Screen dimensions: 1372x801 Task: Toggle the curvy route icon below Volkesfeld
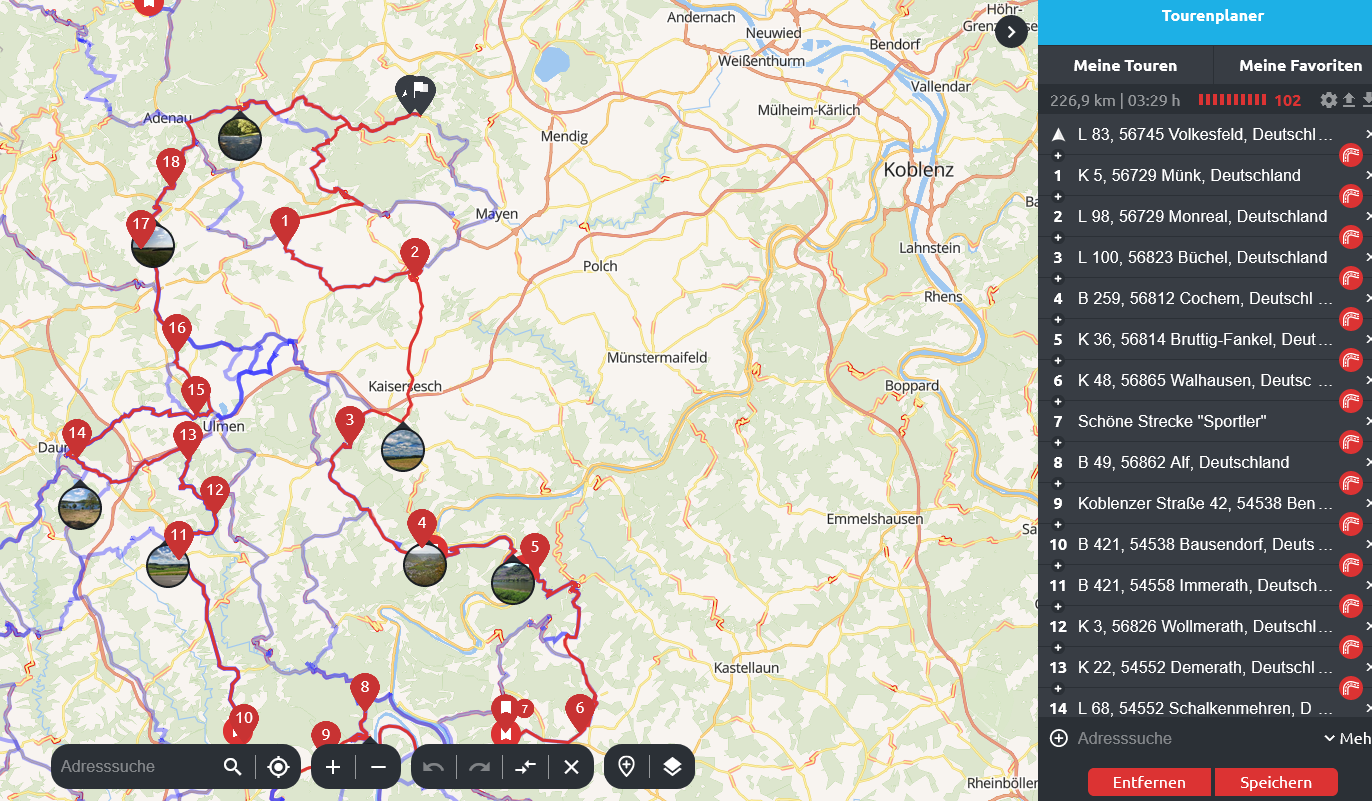[1351, 155]
